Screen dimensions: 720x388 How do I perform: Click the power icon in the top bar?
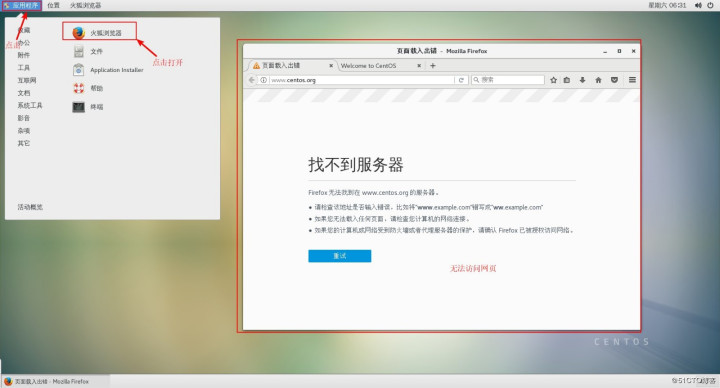pyautogui.click(x=710, y=6)
